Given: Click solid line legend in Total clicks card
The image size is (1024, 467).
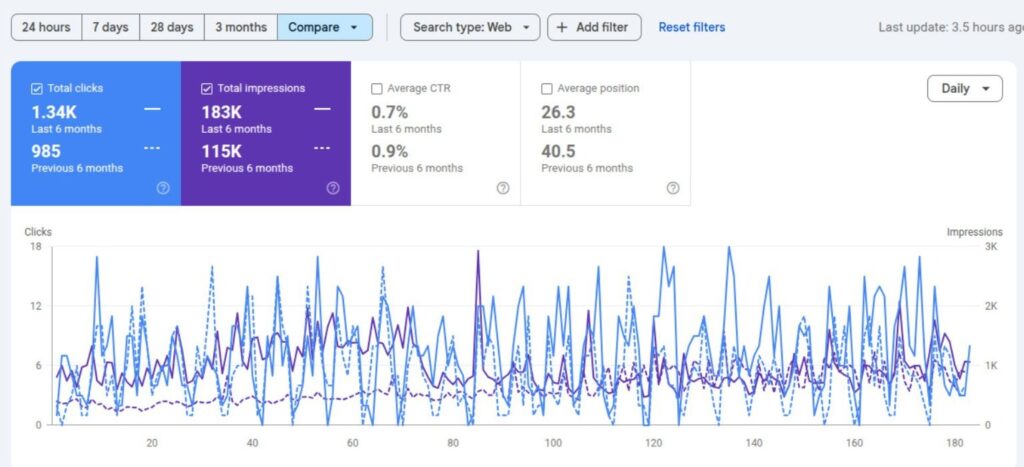Looking at the screenshot, I should click(x=152, y=109).
